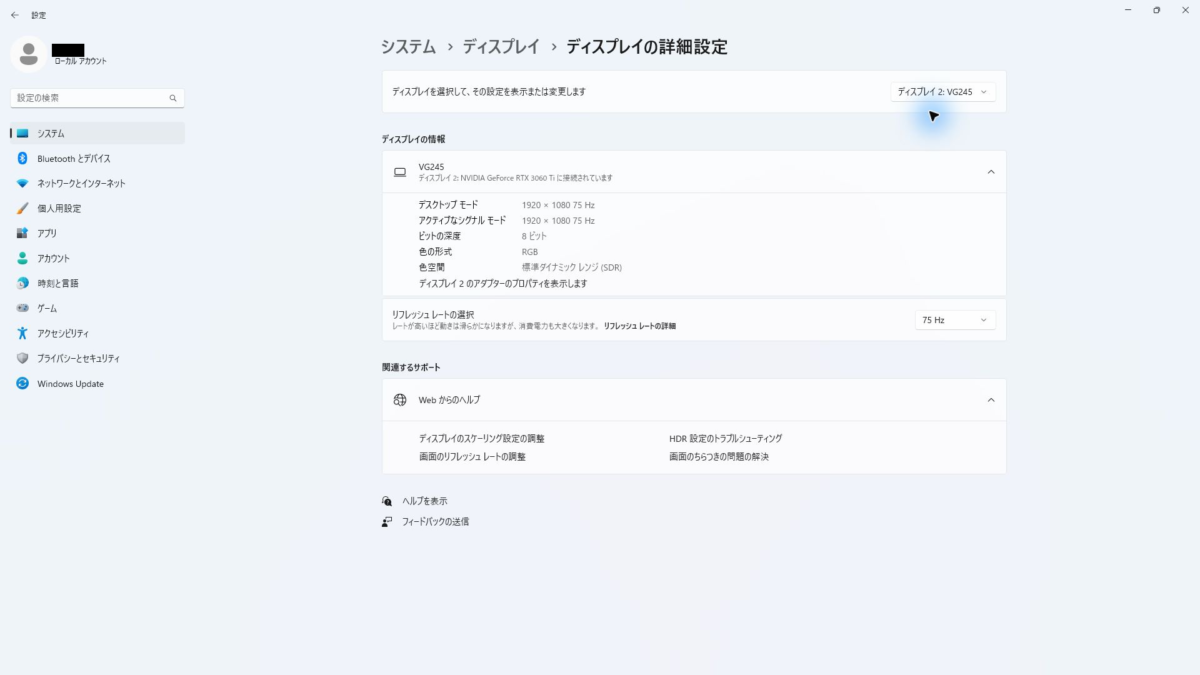Click the プライバシーとセキュリティ shield icon
The image size is (1200, 675).
pos(22,358)
